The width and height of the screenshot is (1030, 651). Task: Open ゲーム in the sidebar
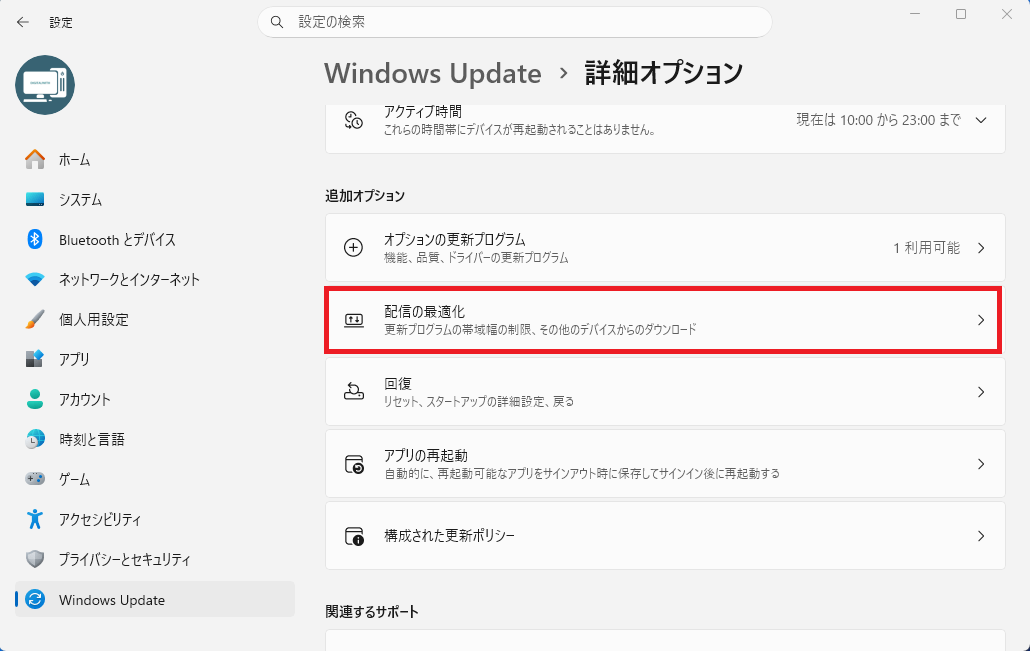(155, 479)
